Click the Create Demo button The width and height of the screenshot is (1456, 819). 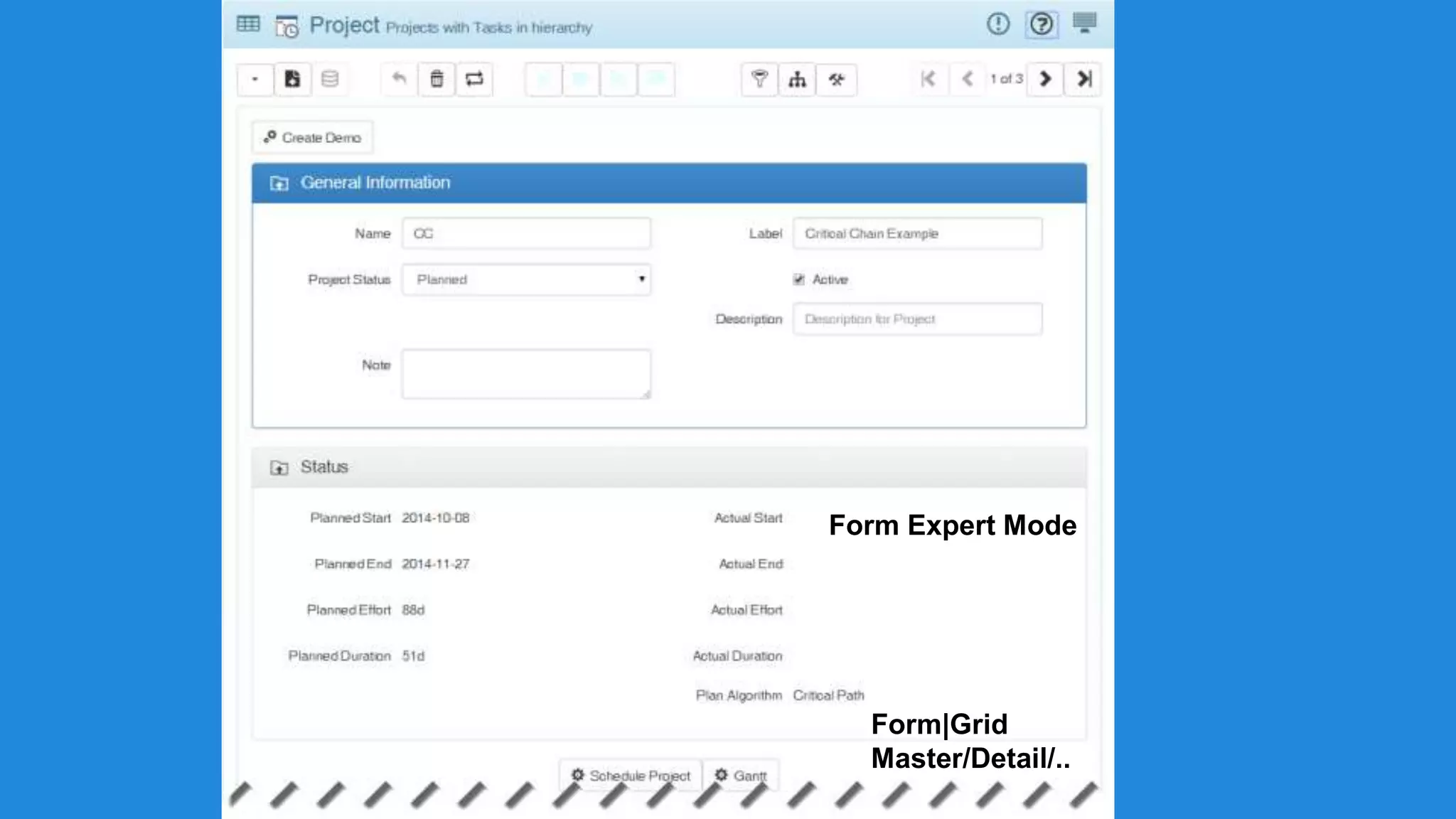[x=312, y=137]
